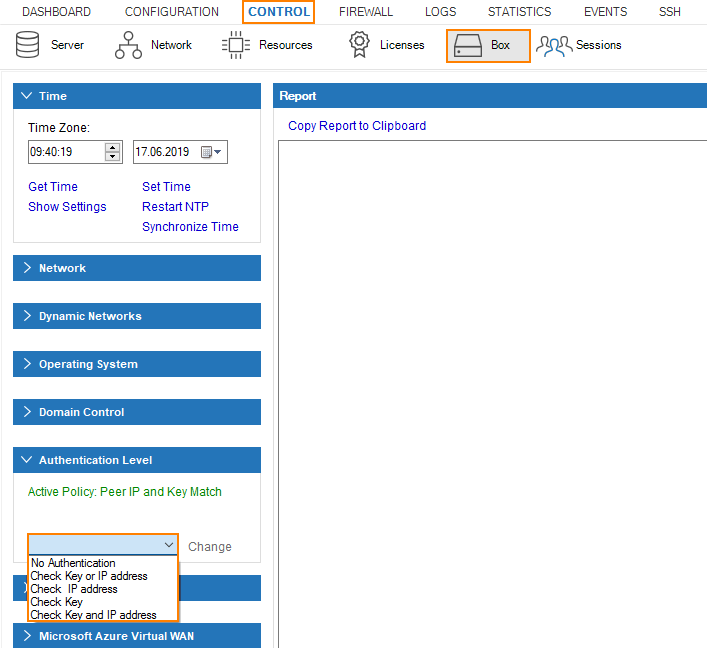Expand the Network section header
The height and width of the screenshot is (648, 707).
[x=137, y=268]
